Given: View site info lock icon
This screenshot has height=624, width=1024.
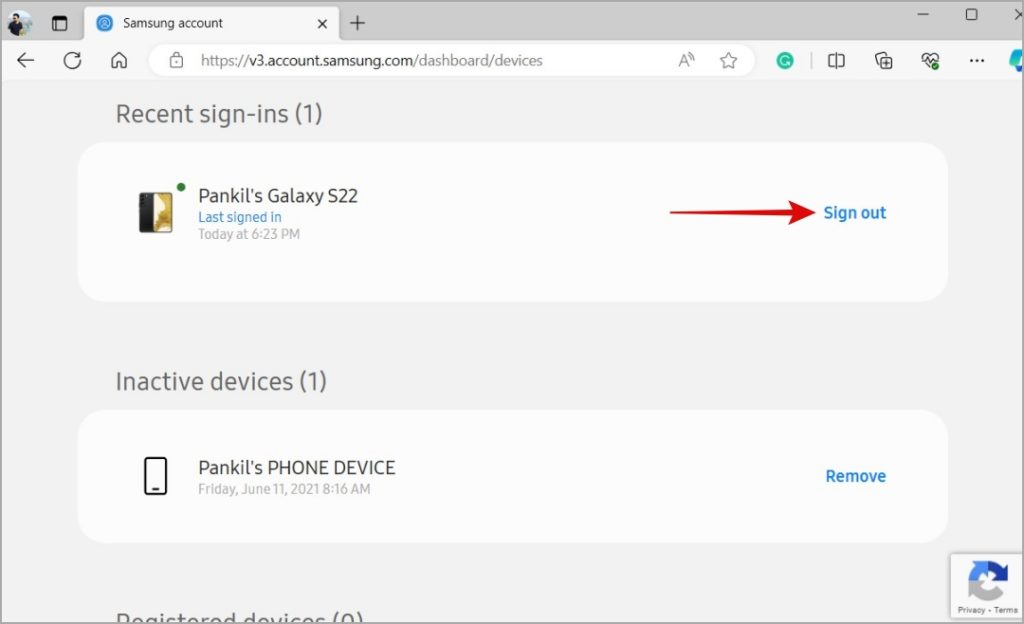Looking at the screenshot, I should tap(176, 61).
